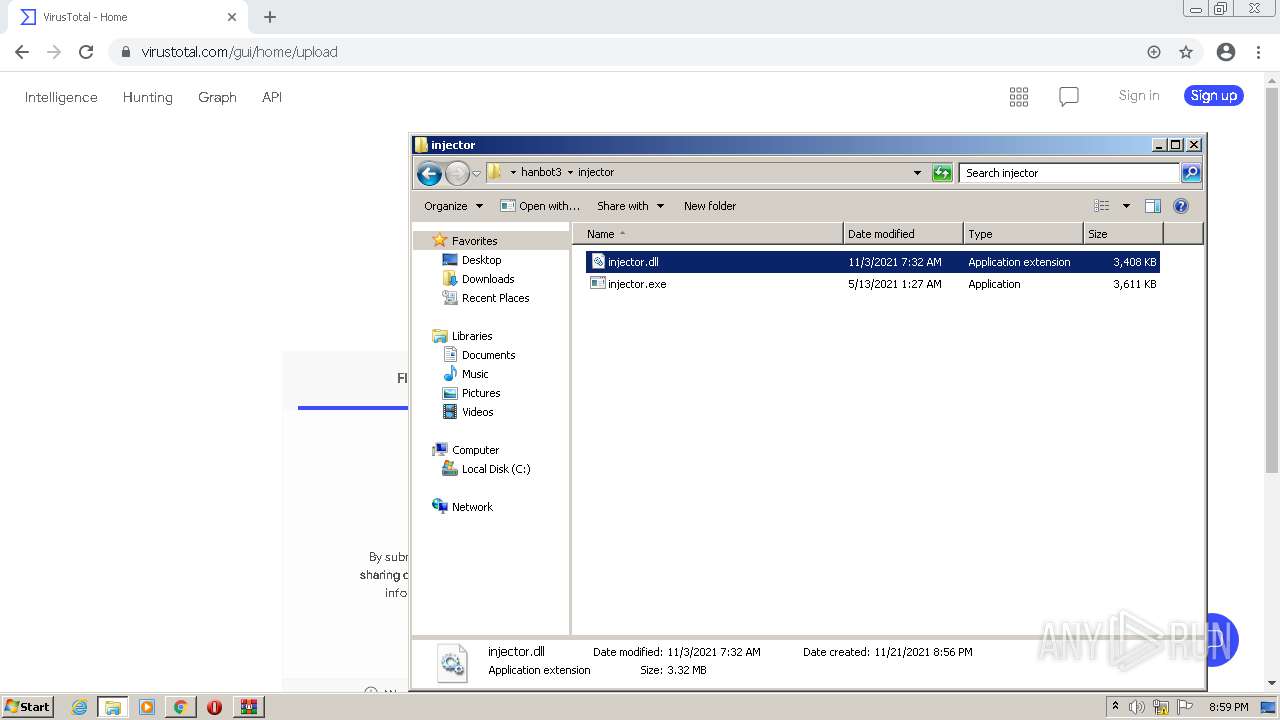This screenshot has height=720, width=1280.
Task: Click Open with... button
Action: pos(540,206)
